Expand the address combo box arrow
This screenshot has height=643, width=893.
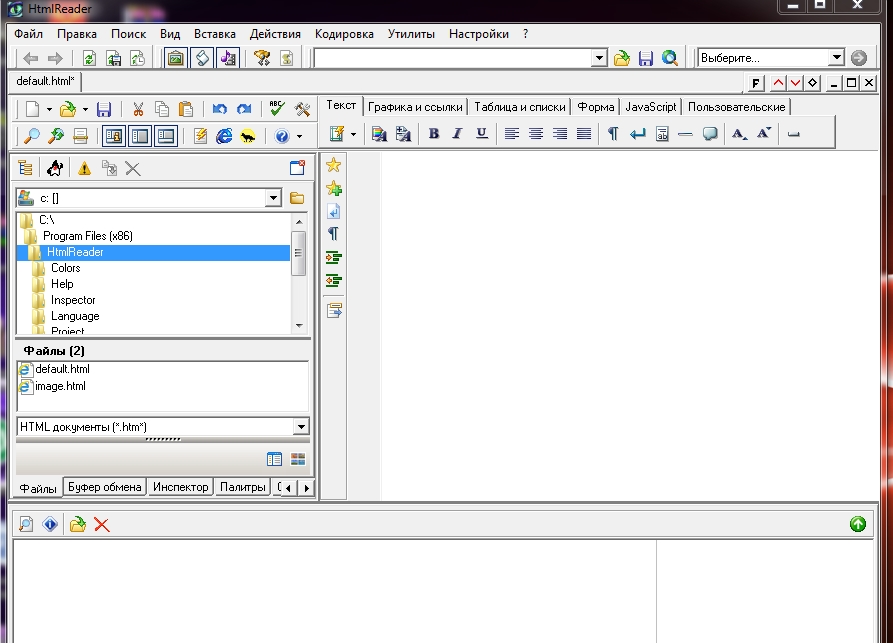(x=599, y=58)
